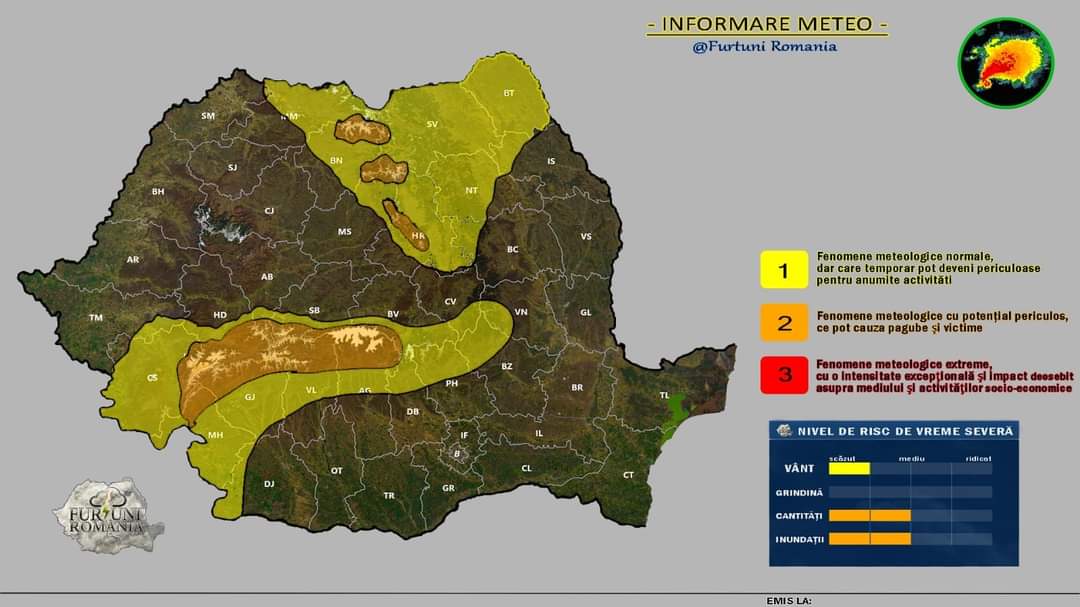Select the red level 3 warning box
This screenshot has width=1080, height=607.
pyautogui.click(x=784, y=375)
